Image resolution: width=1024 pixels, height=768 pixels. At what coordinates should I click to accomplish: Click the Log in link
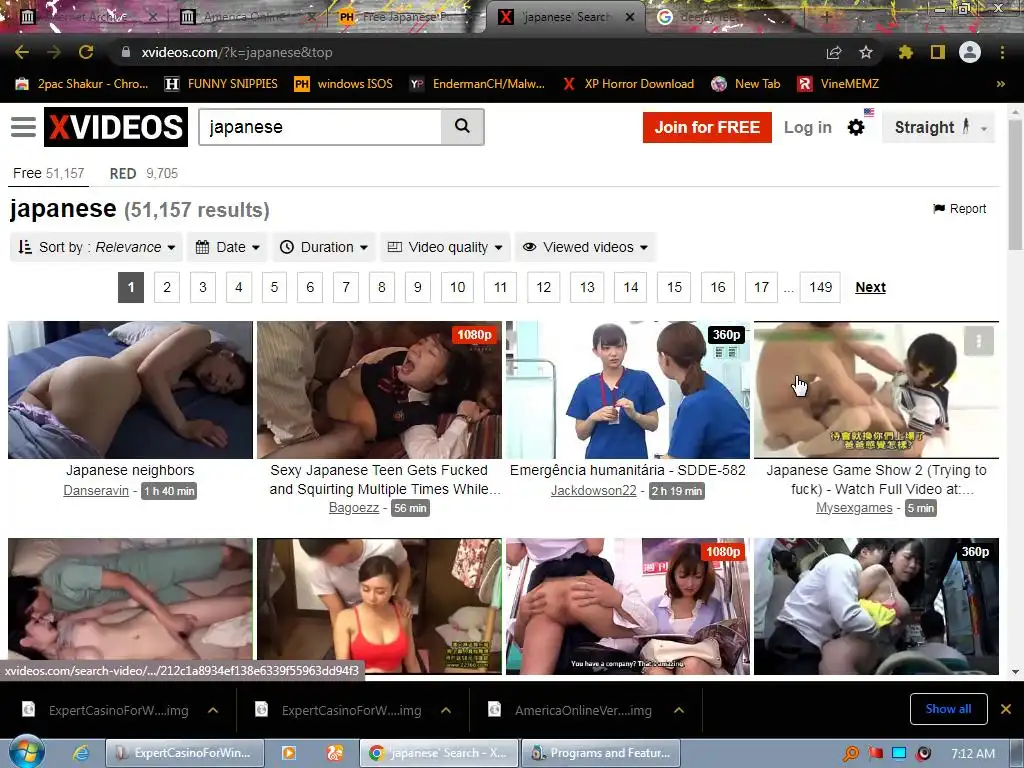(808, 127)
